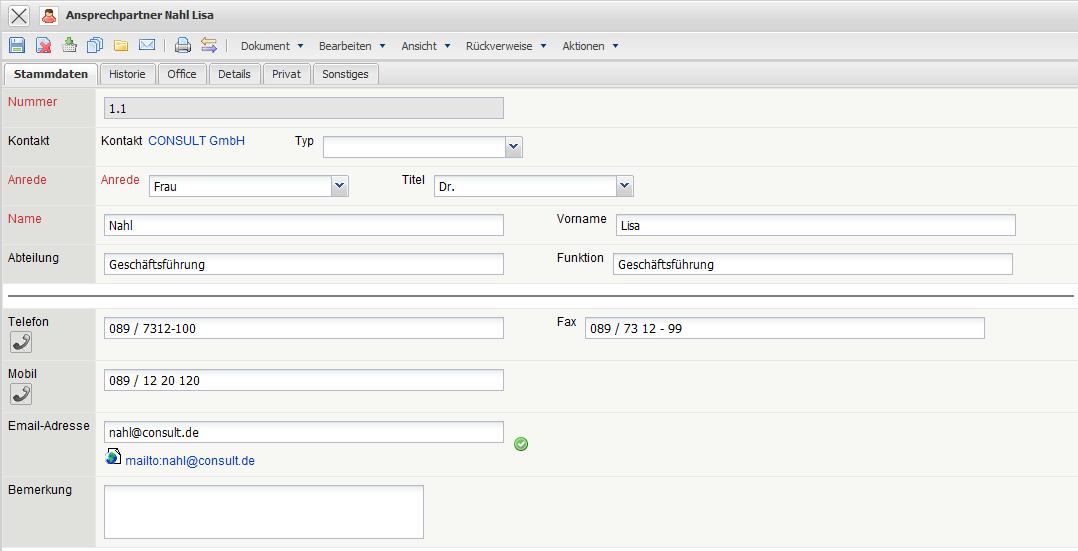1078x551 pixels.
Task: Click into the Bemerkung text area
Action: 263,511
